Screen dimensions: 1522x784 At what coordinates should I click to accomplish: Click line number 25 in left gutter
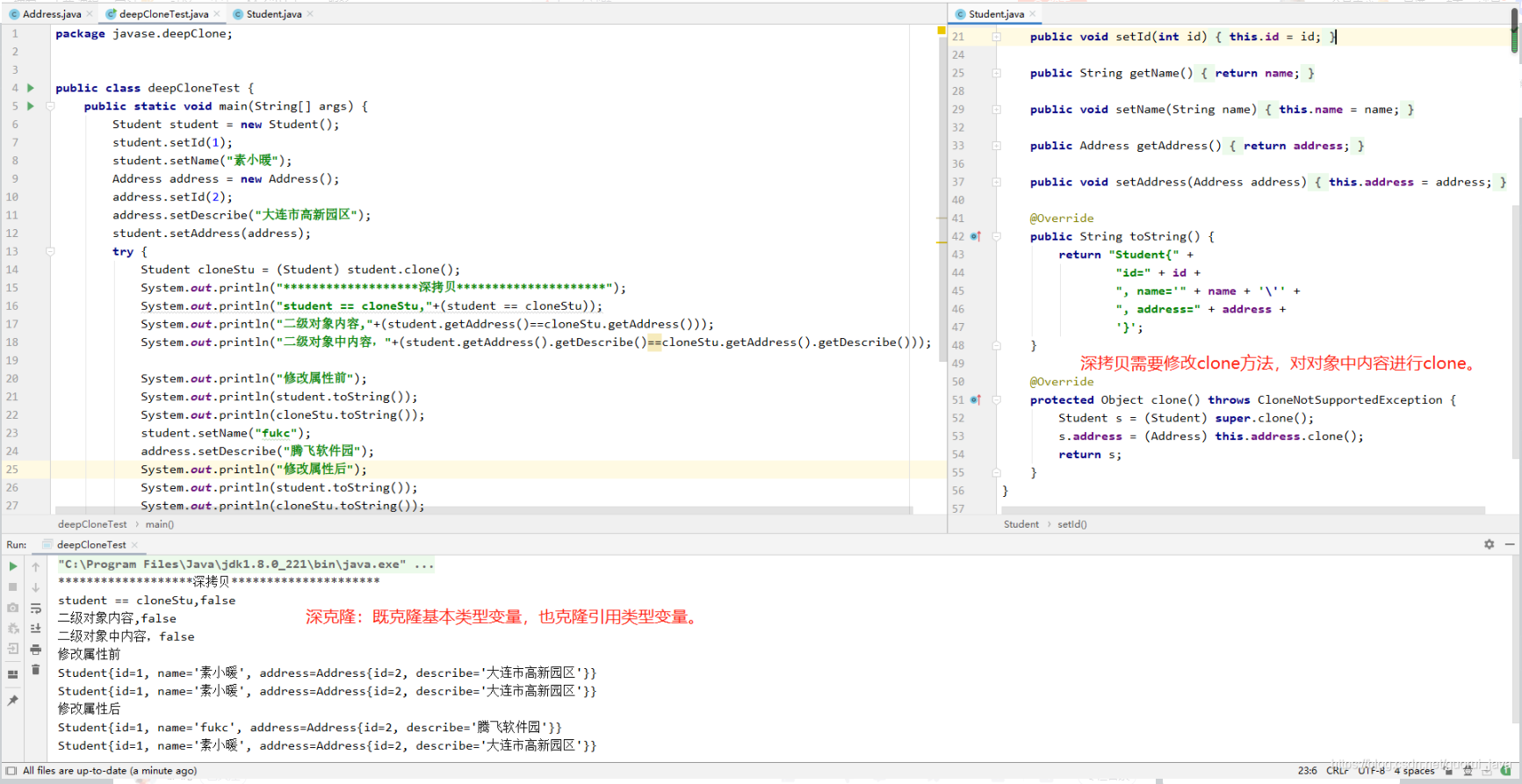click(x=12, y=470)
